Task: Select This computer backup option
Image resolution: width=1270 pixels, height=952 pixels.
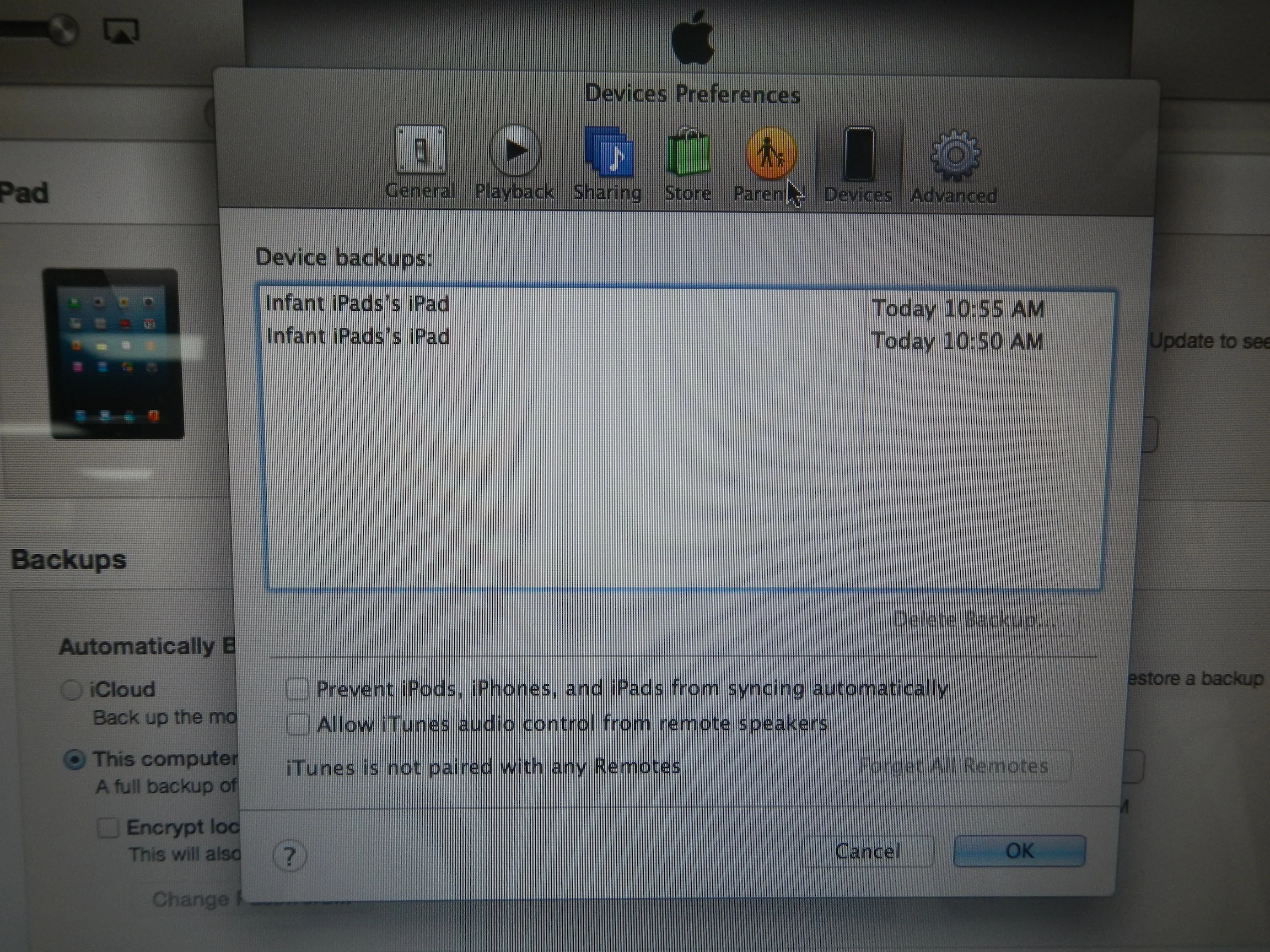Action: click(74, 760)
